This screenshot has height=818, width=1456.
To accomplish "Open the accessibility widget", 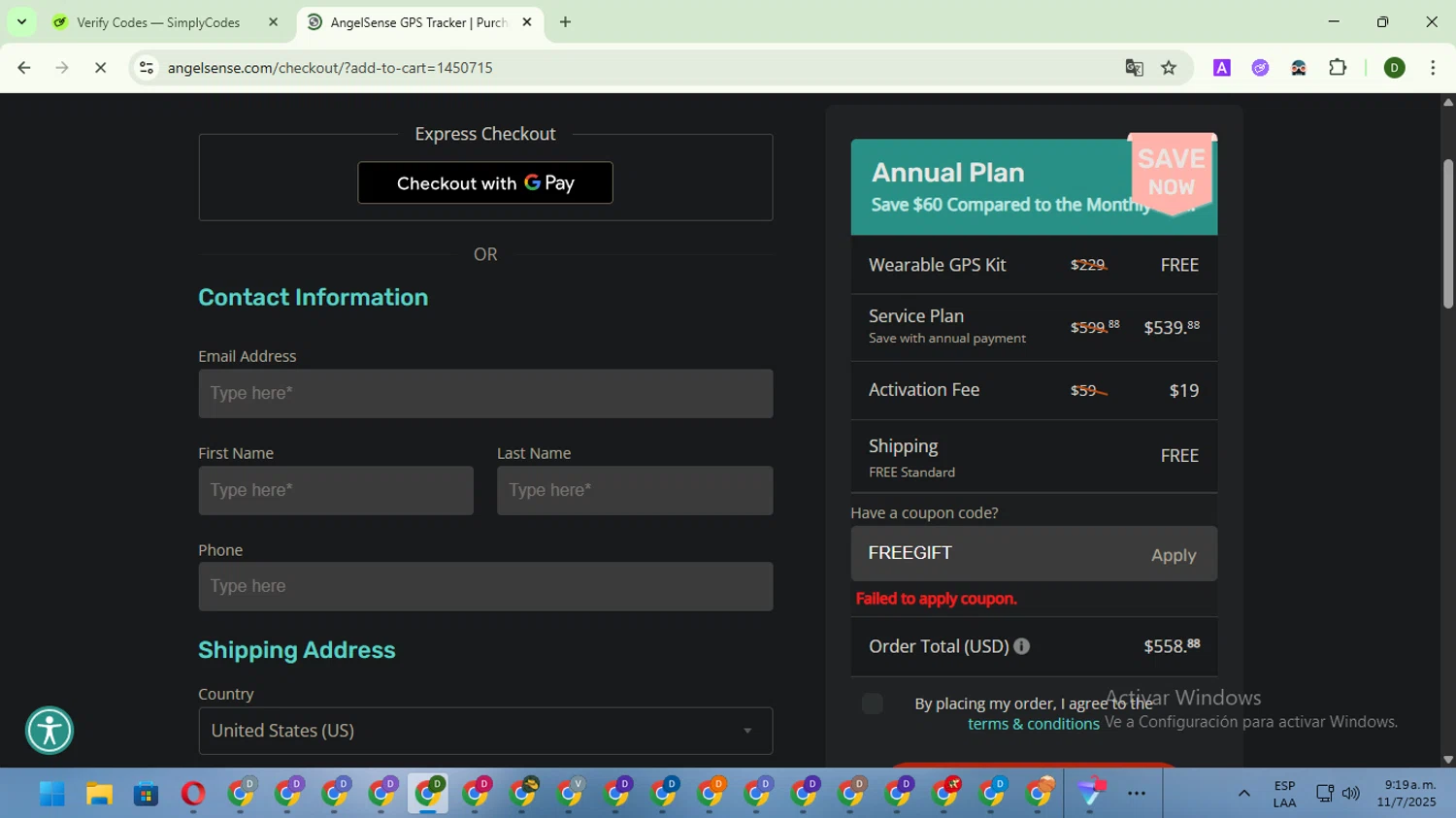I will [x=50, y=731].
